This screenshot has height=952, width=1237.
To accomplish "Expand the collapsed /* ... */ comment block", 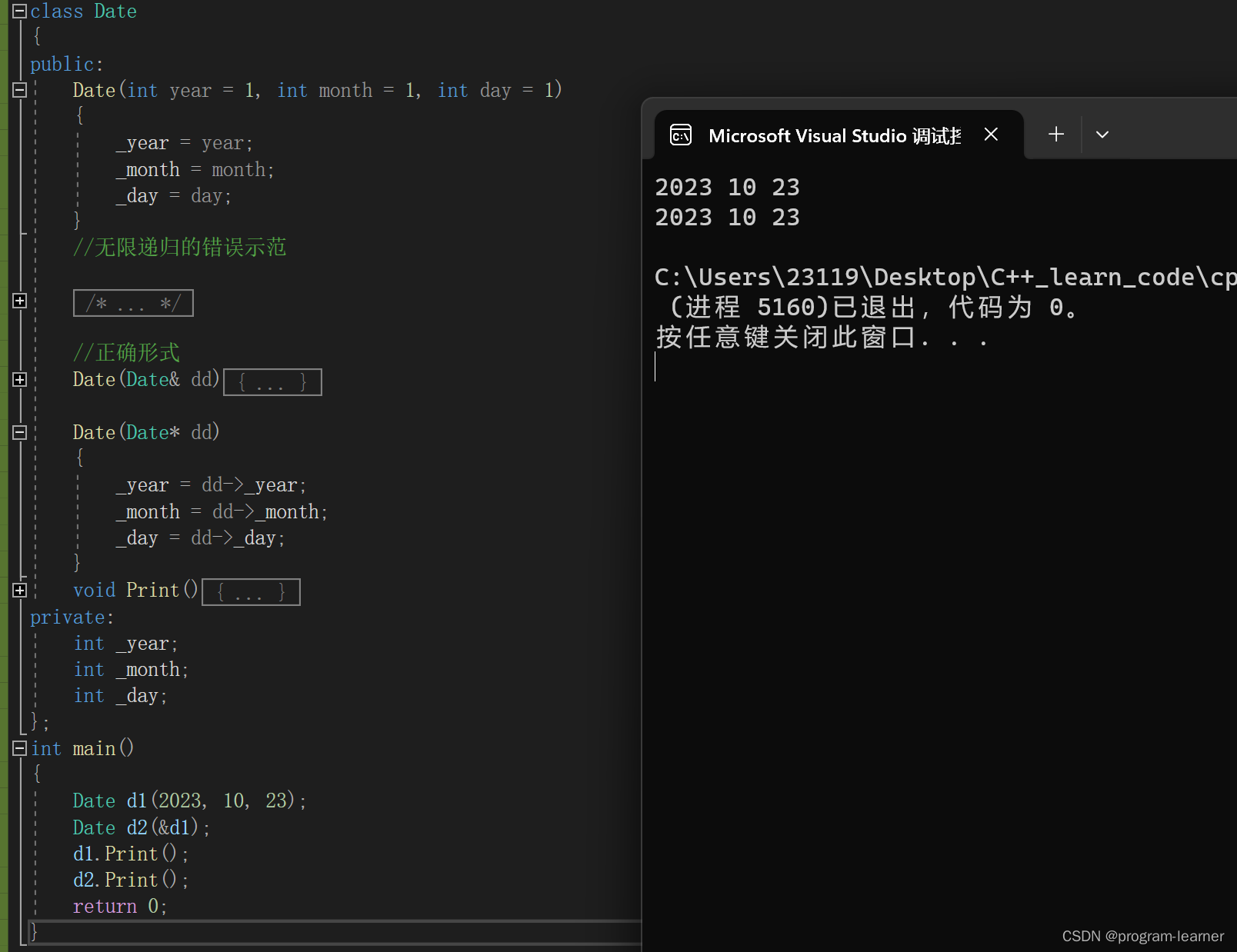I will (x=20, y=301).
